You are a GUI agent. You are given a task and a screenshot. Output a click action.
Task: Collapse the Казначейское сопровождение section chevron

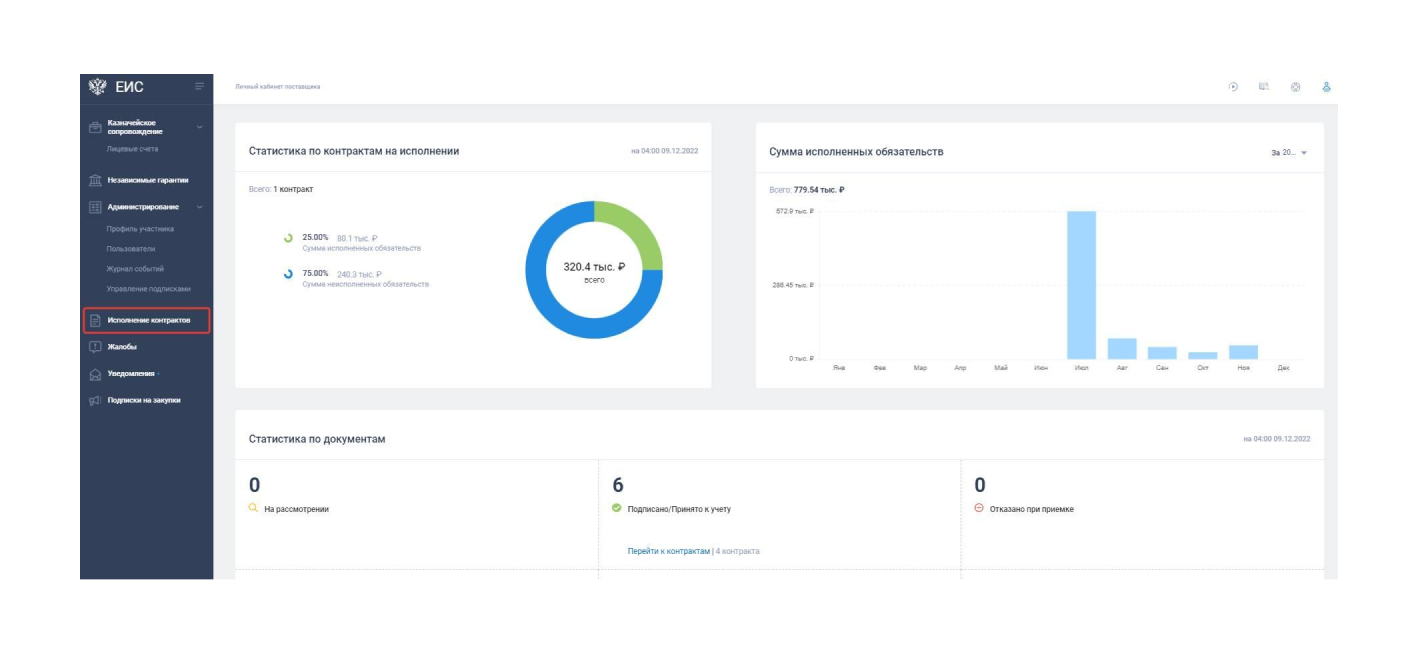click(x=199, y=127)
